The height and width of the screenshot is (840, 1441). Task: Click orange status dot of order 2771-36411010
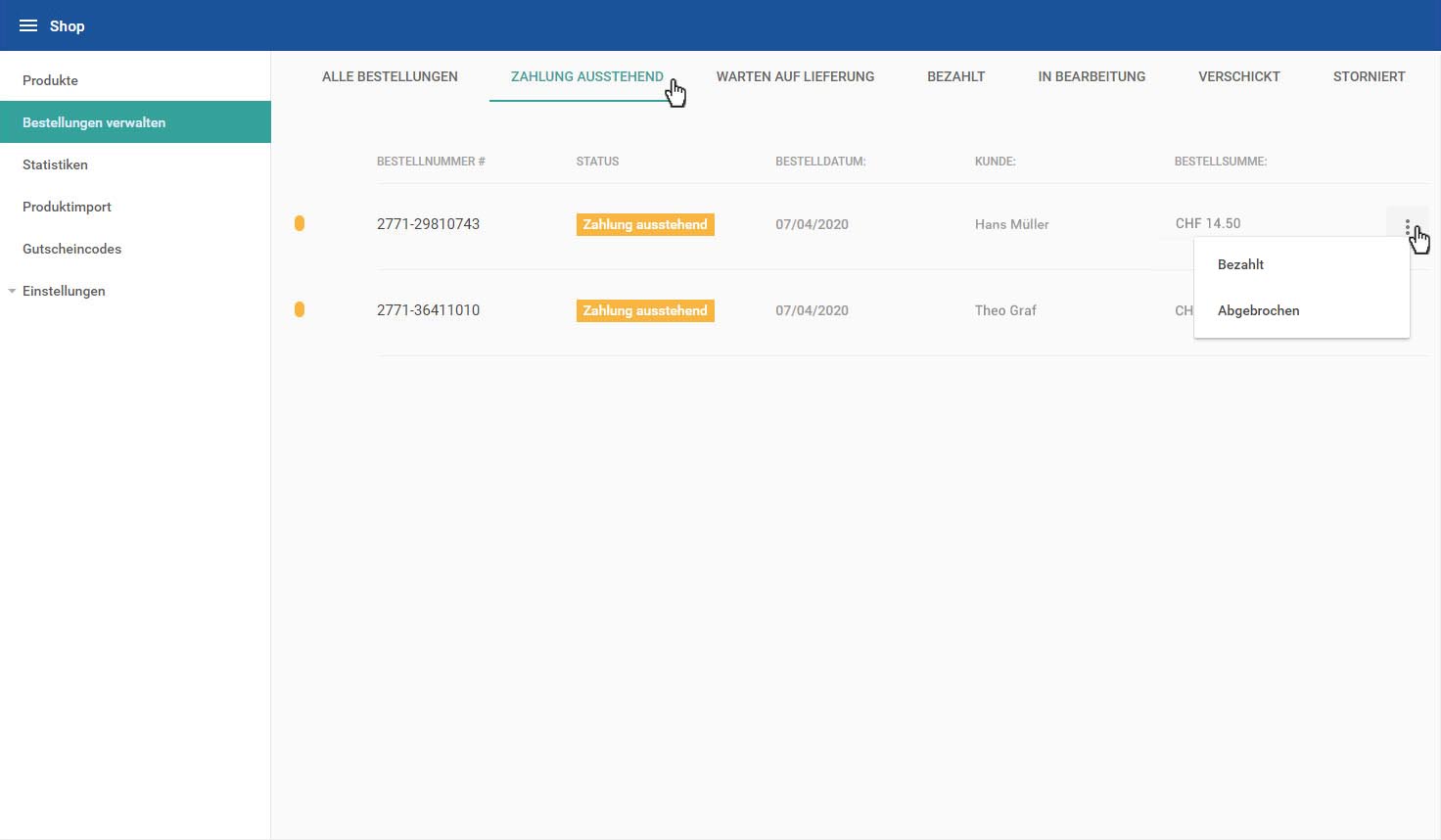pos(300,309)
